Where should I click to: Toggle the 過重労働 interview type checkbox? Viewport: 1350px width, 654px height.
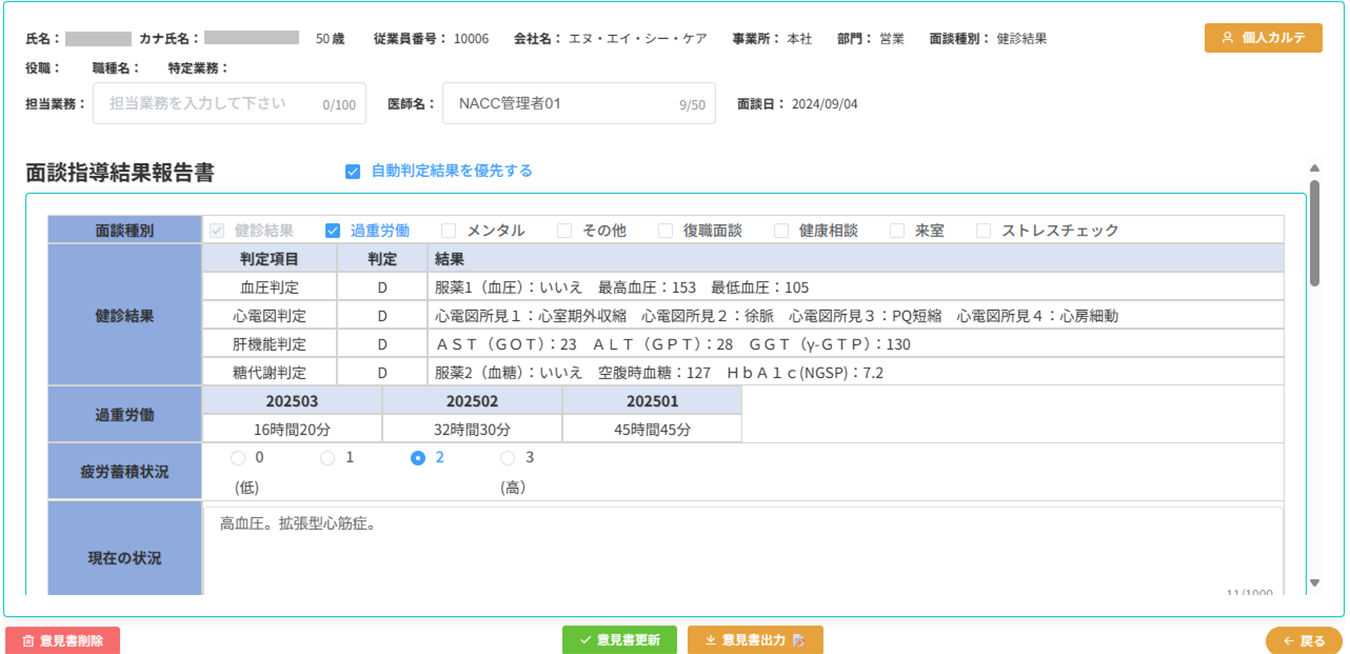333,231
